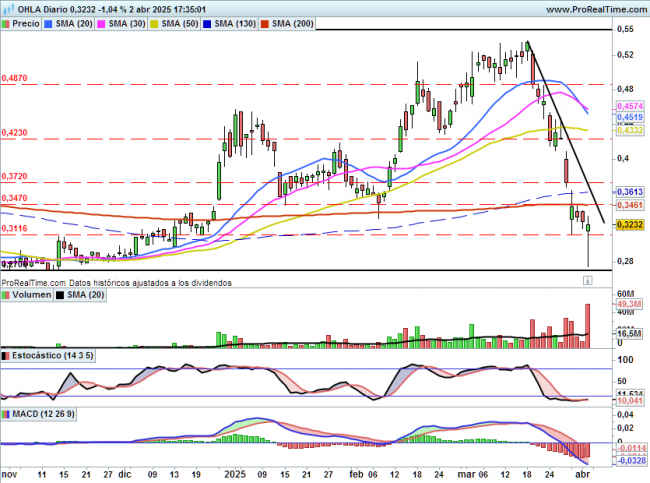
Task: Click the 0,3613 SMA value tag
Action: pyautogui.click(x=630, y=192)
